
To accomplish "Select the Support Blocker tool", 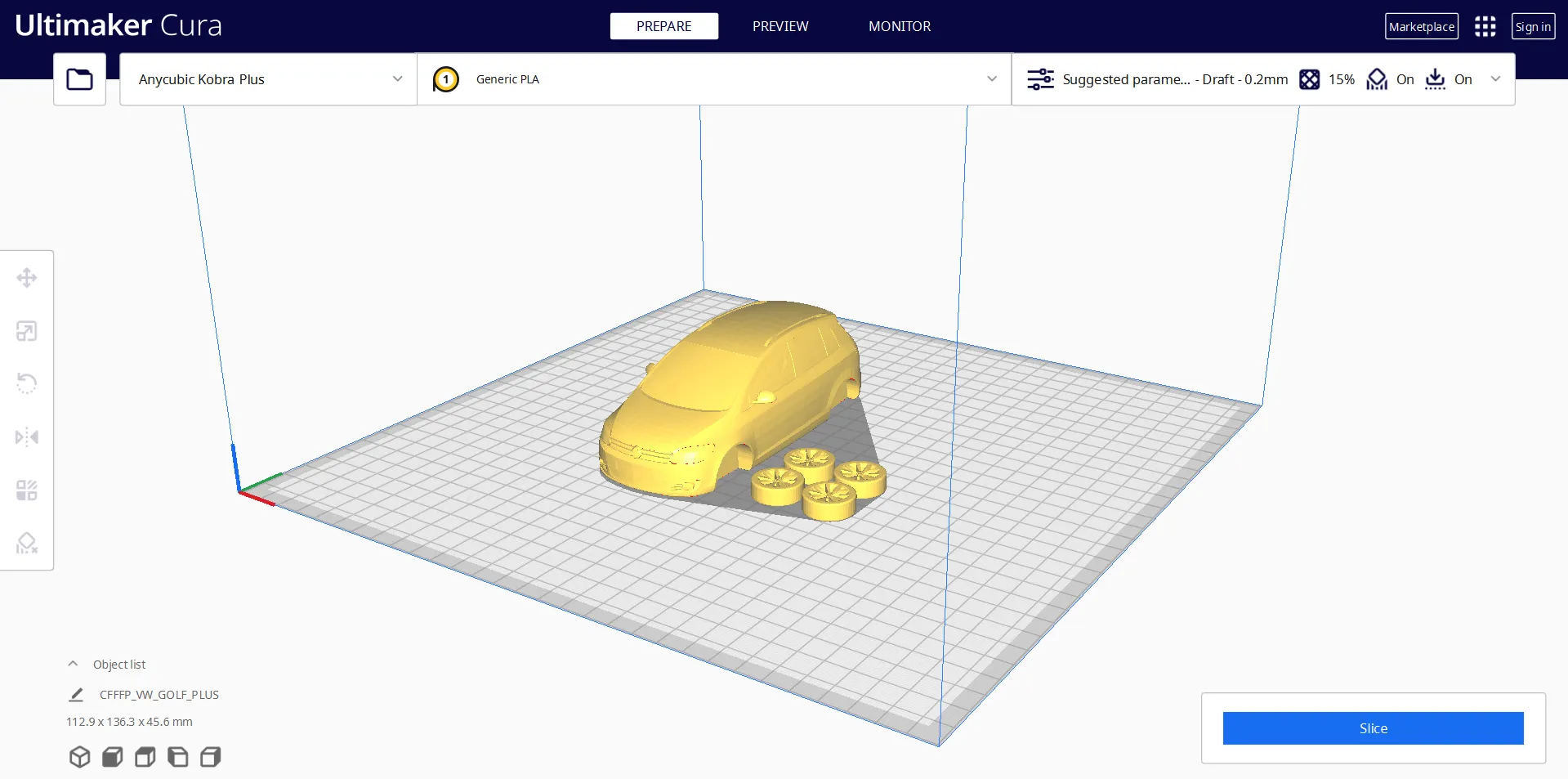I will (x=27, y=543).
